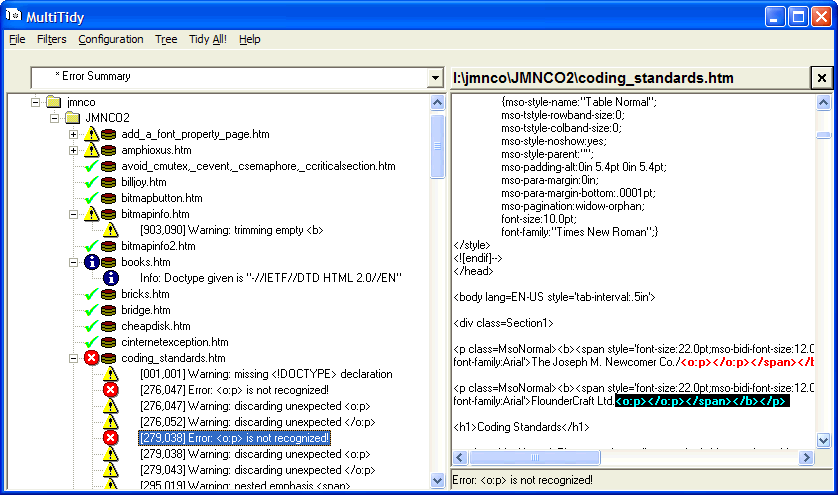Click warning icon of add_a_font_property_page.htm
The width and height of the screenshot is (838, 495).
point(91,134)
